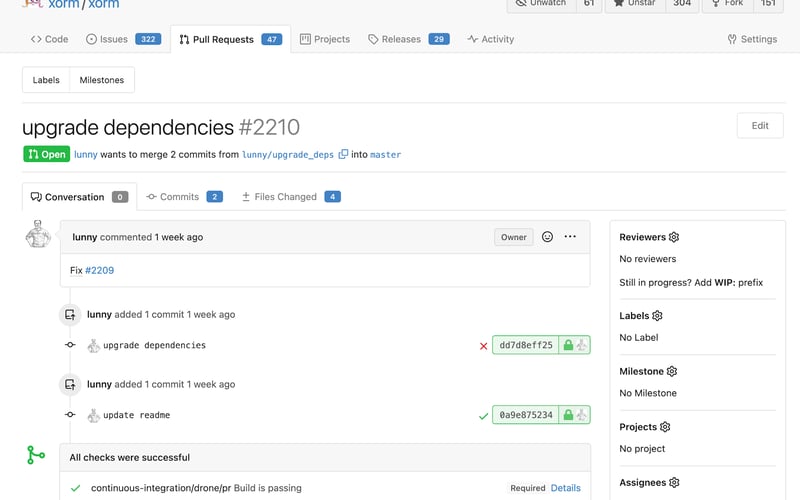Open the Code tab

pyautogui.click(x=49, y=39)
